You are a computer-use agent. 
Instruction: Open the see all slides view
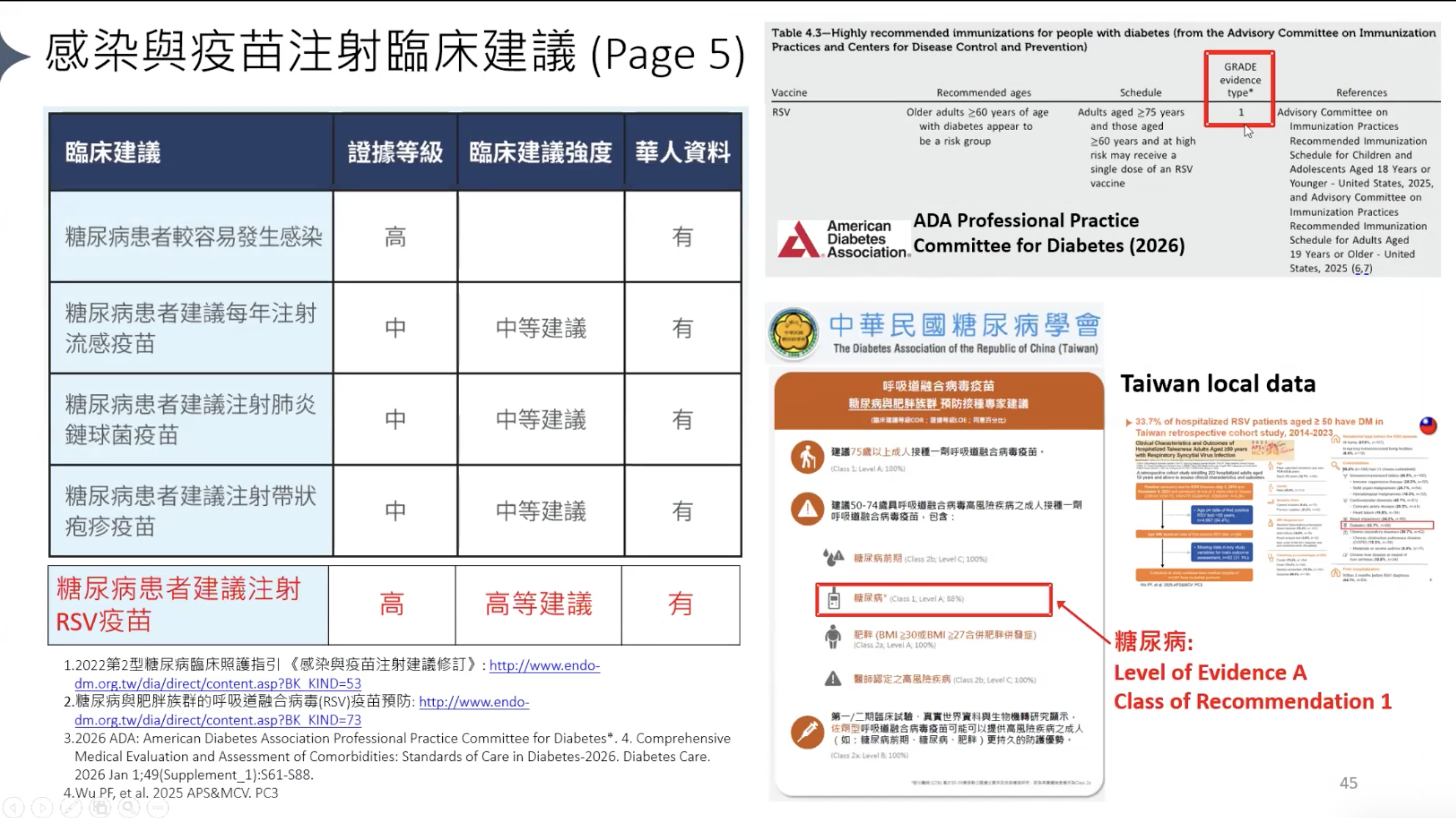101,807
